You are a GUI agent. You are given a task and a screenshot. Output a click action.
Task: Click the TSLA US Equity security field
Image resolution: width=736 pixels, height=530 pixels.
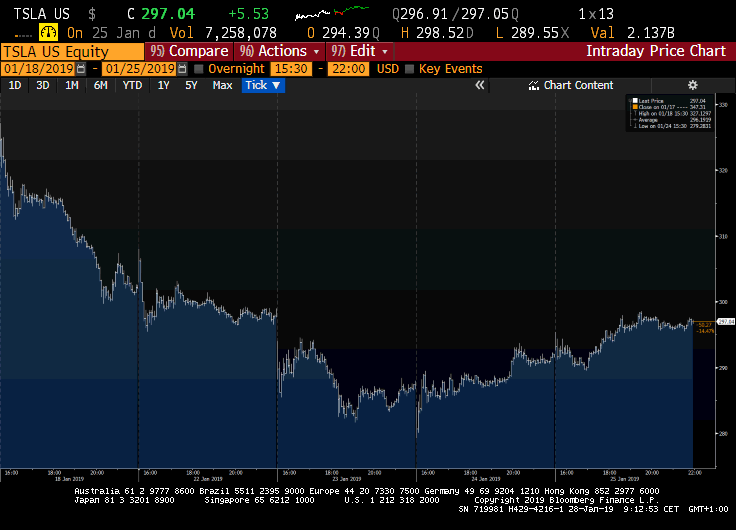(x=72, y=51)
